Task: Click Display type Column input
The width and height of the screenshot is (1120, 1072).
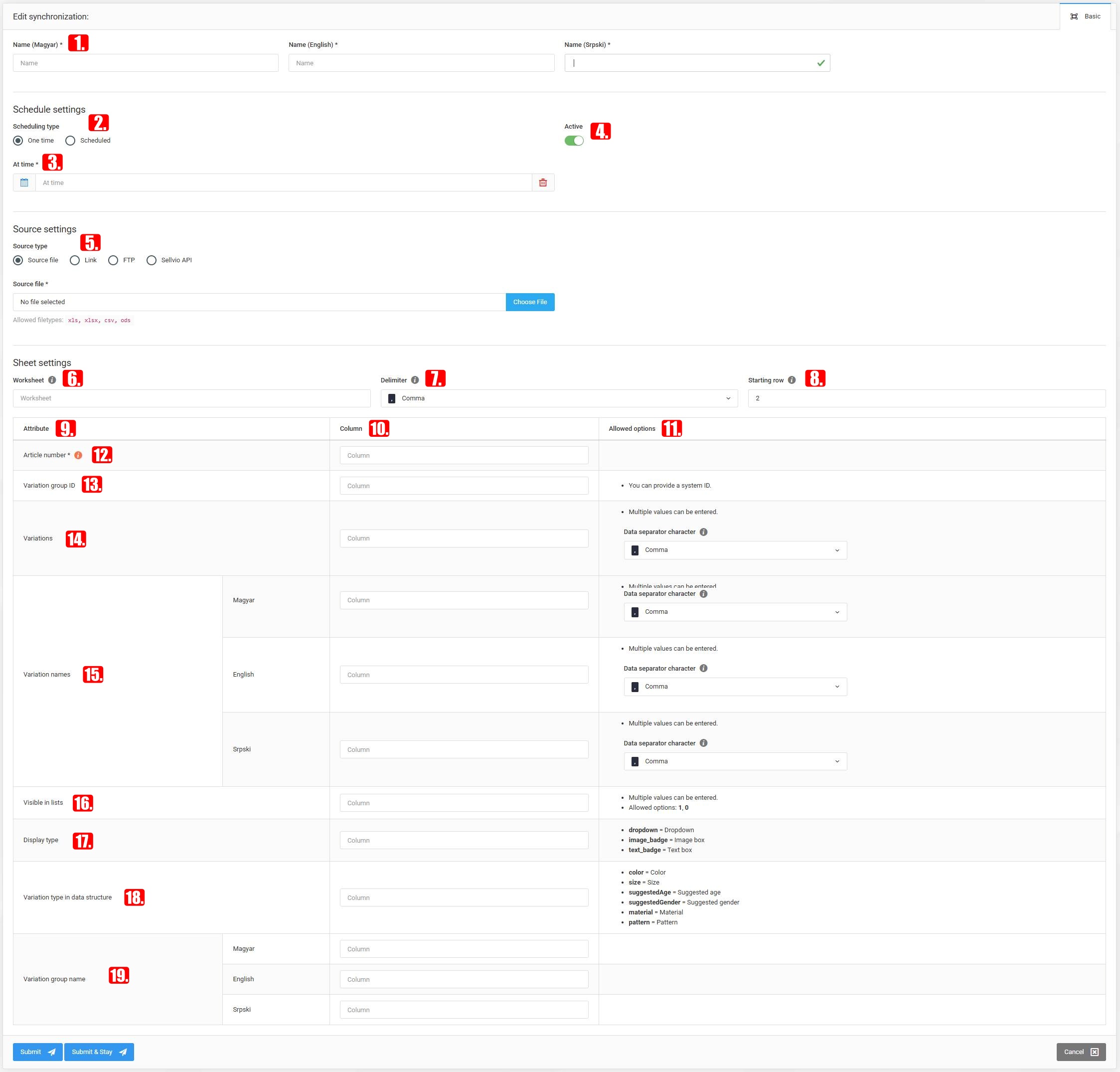Action: tap(465, 841)
